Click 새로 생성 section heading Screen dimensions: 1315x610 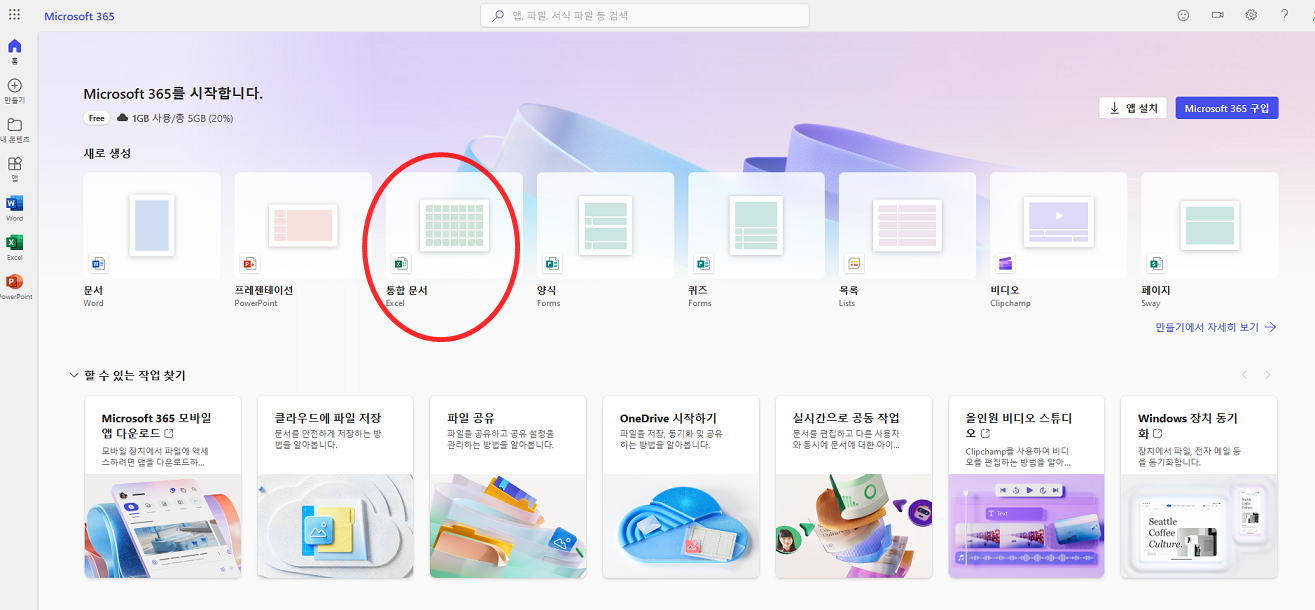[x=108, y=153]
